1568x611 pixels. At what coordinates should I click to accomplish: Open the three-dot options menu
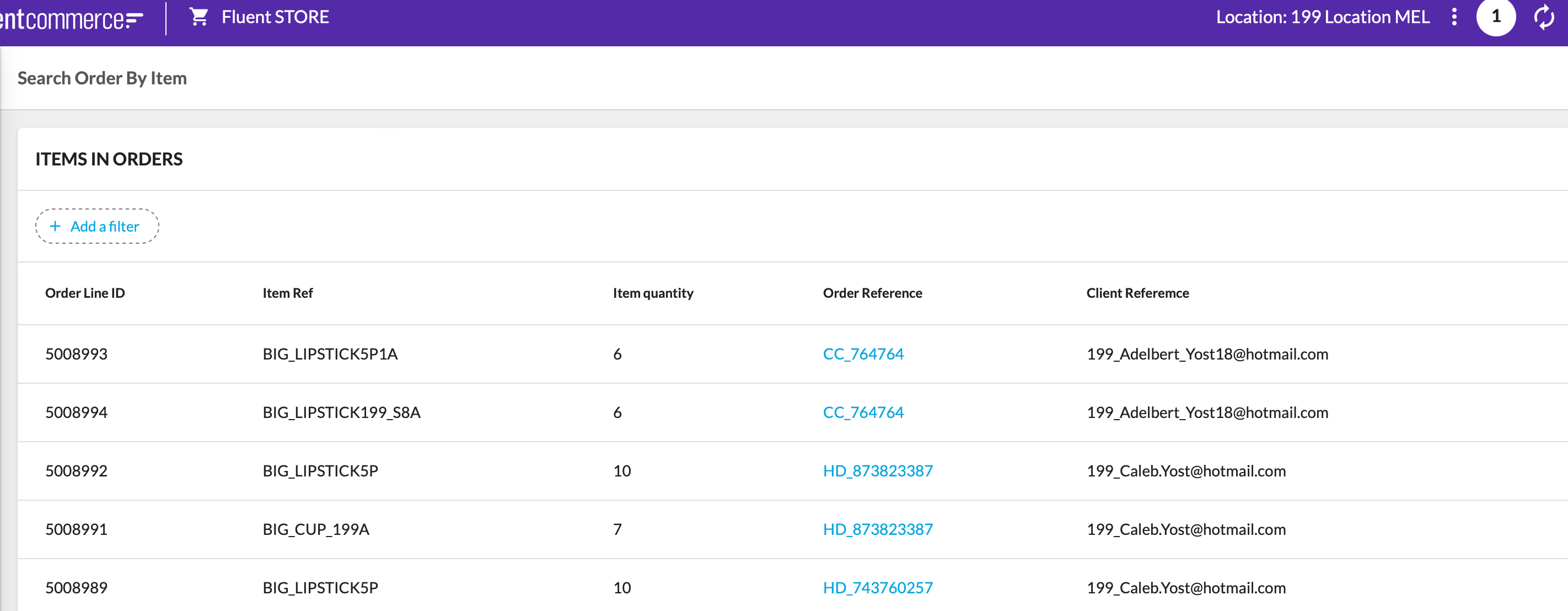1453,17
